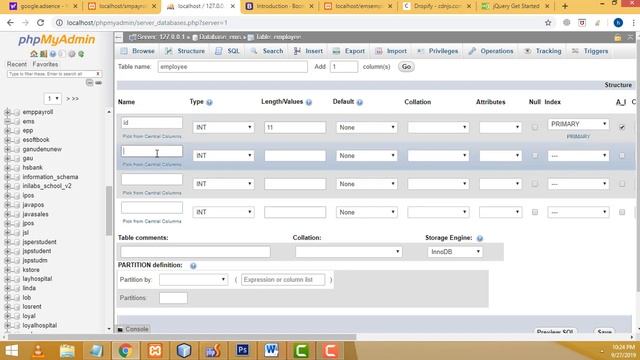
Task: Click the navigation settings gear icon
Action: click(x=72, y=54)
